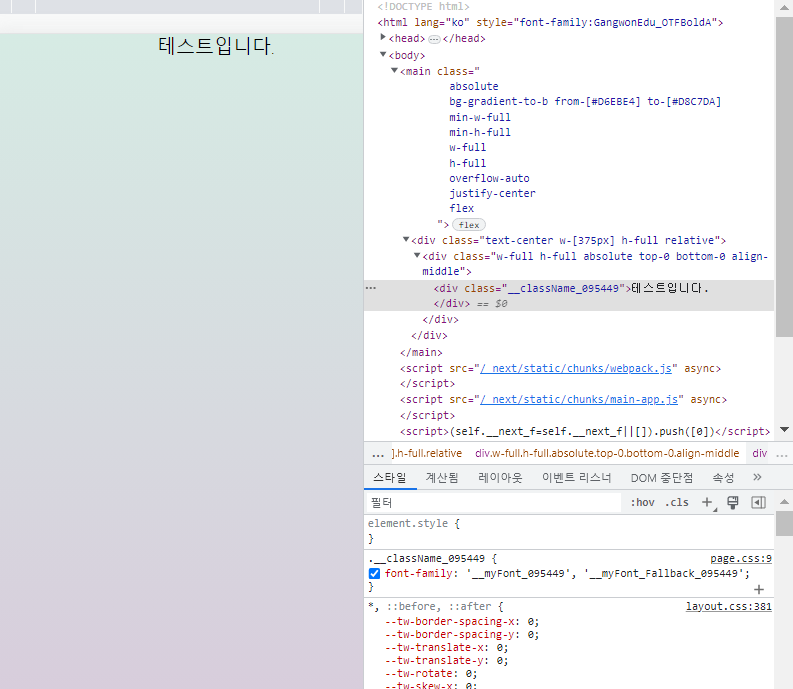Click the DOCTYPE html row
Screen dimensions: 793x689
[423, 7]
